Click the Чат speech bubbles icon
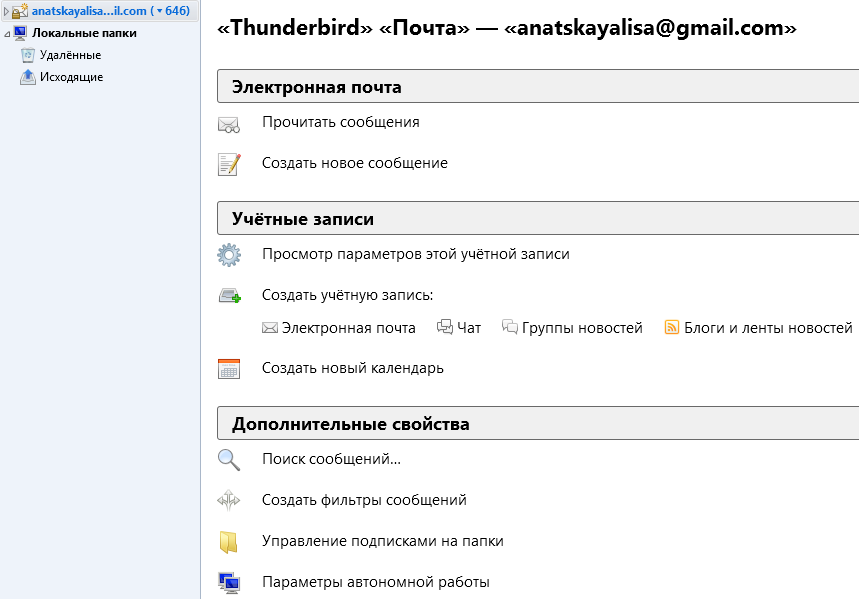859x599 pixels. coord(444,327)
